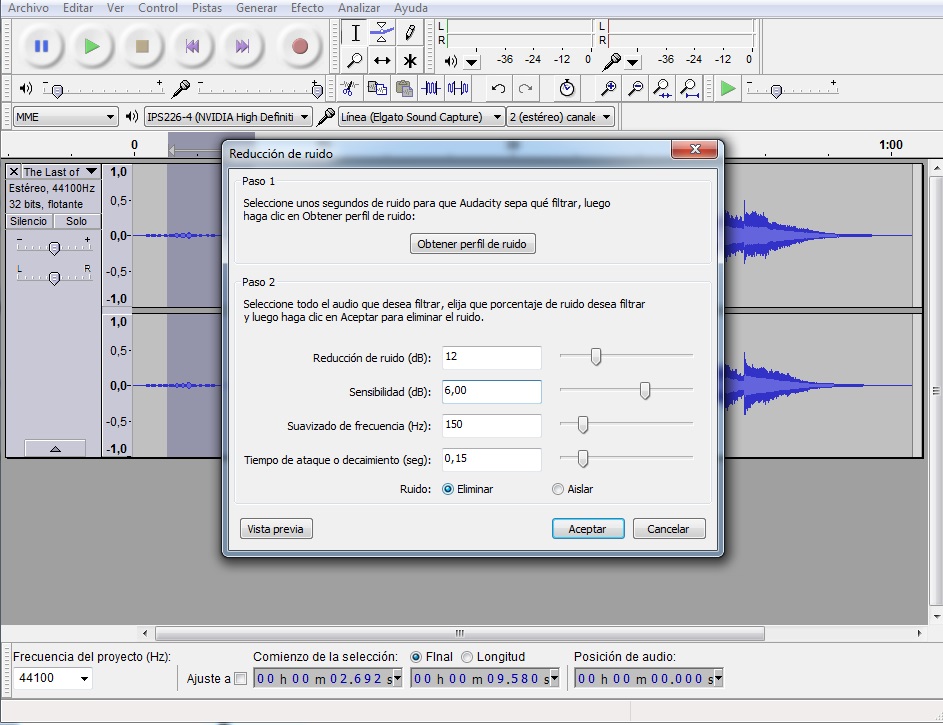The image size is (943, 725).
Task: Select the Aislar noise radio button
Action: [558, 489]
